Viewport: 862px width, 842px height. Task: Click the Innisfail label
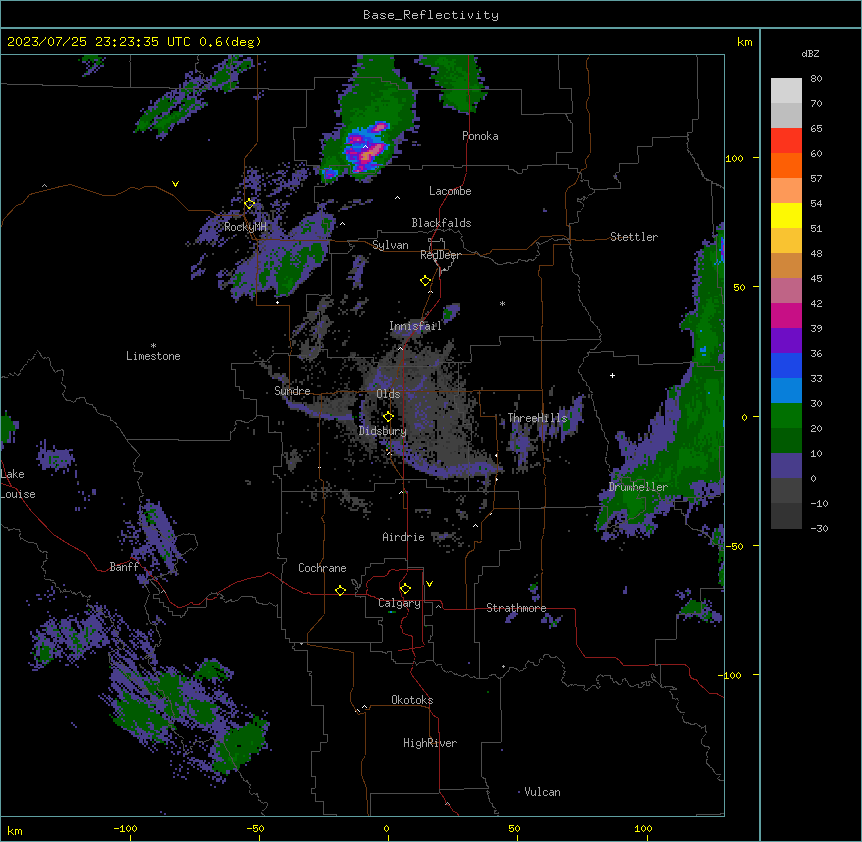pos(415,326)
